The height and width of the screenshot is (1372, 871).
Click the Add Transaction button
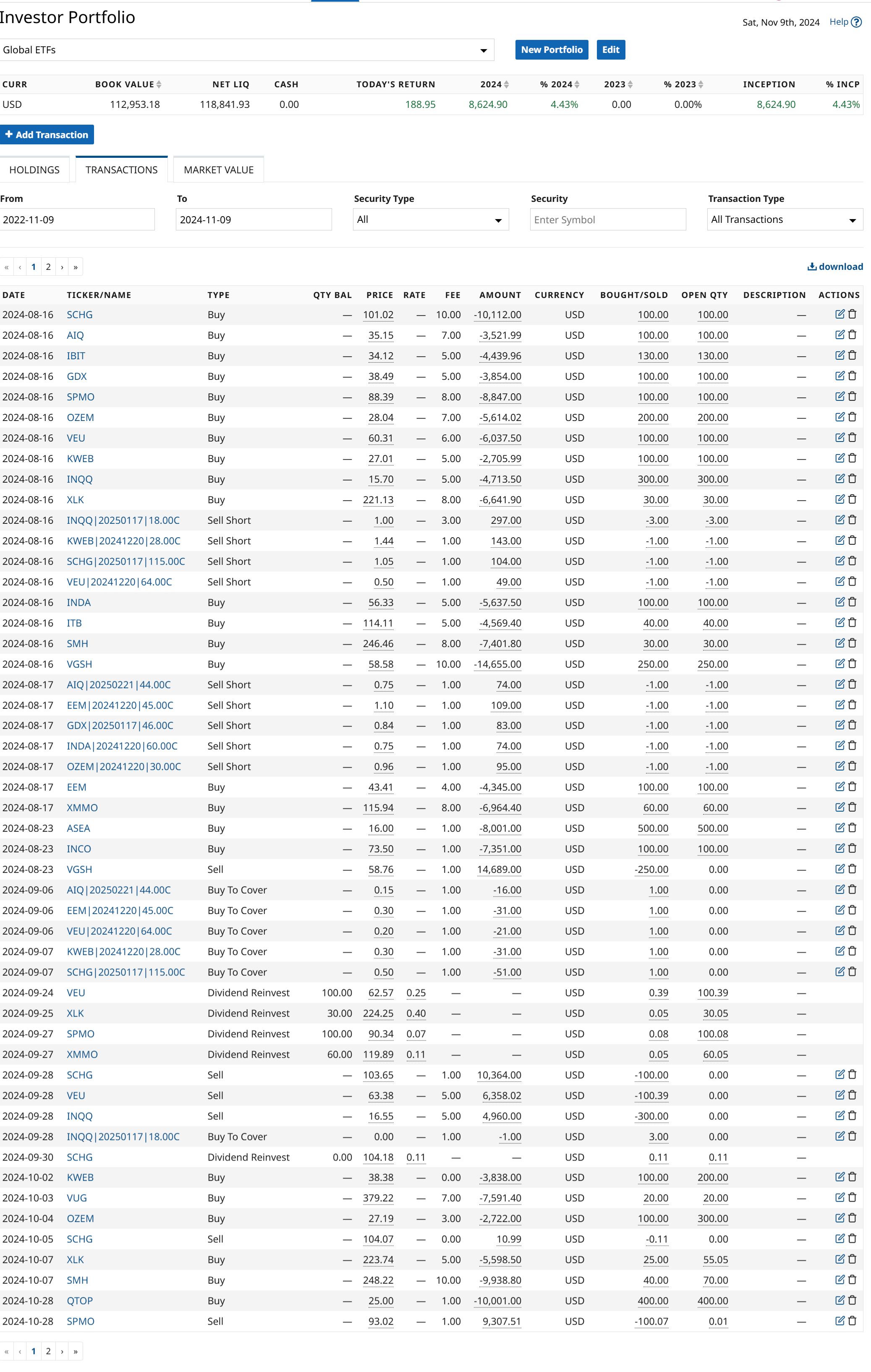pos(47,134)
